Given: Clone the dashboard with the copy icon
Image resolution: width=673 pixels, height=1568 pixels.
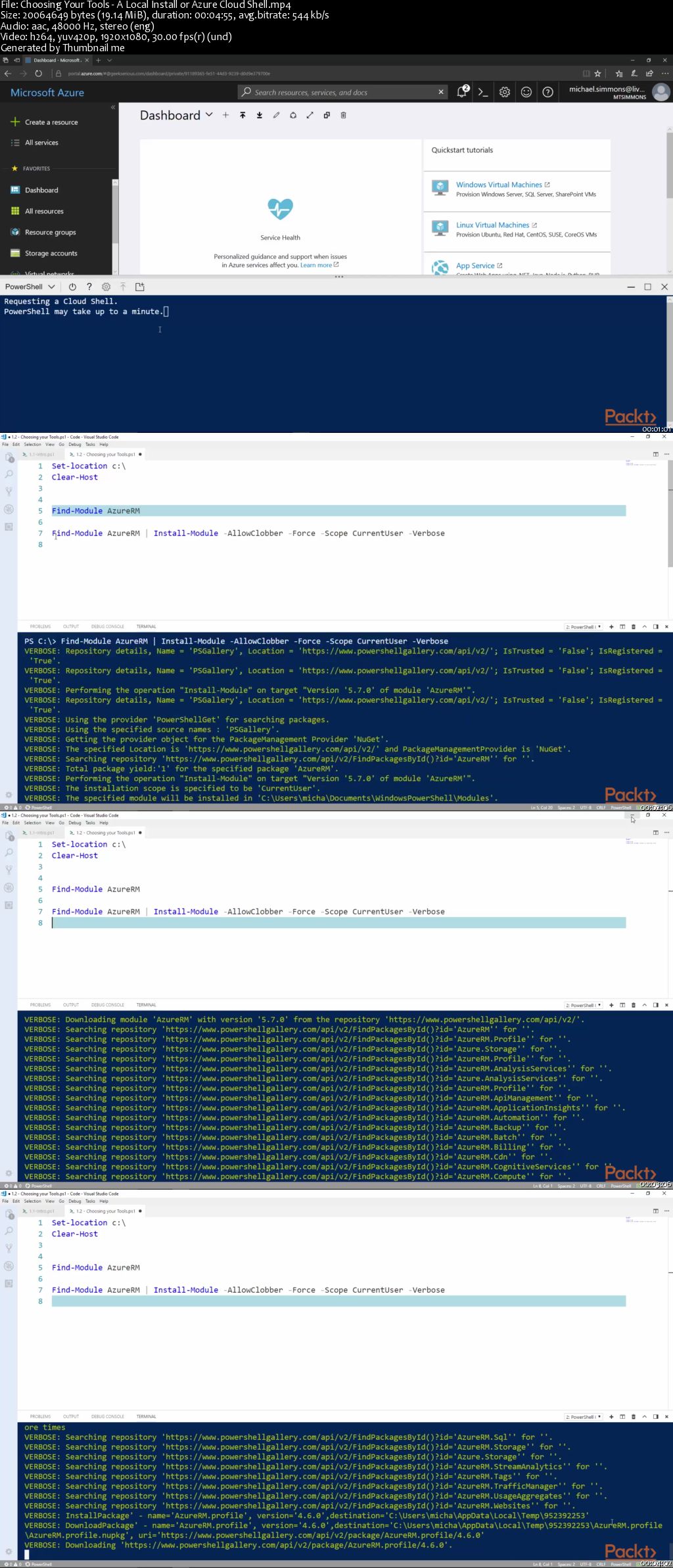Looking at the screenshot, I should [327, 115].
